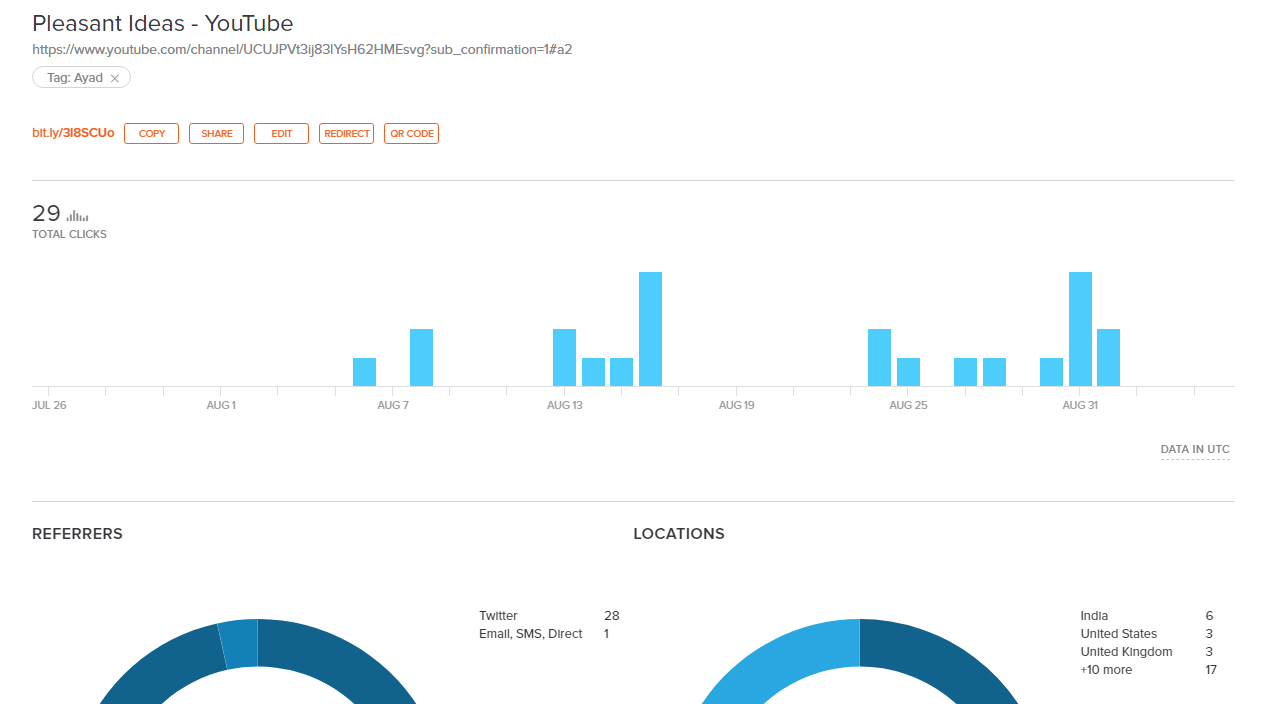
Task: Click the Twitter count "28"
Action: pyautogui.click(x=612, y=616)
